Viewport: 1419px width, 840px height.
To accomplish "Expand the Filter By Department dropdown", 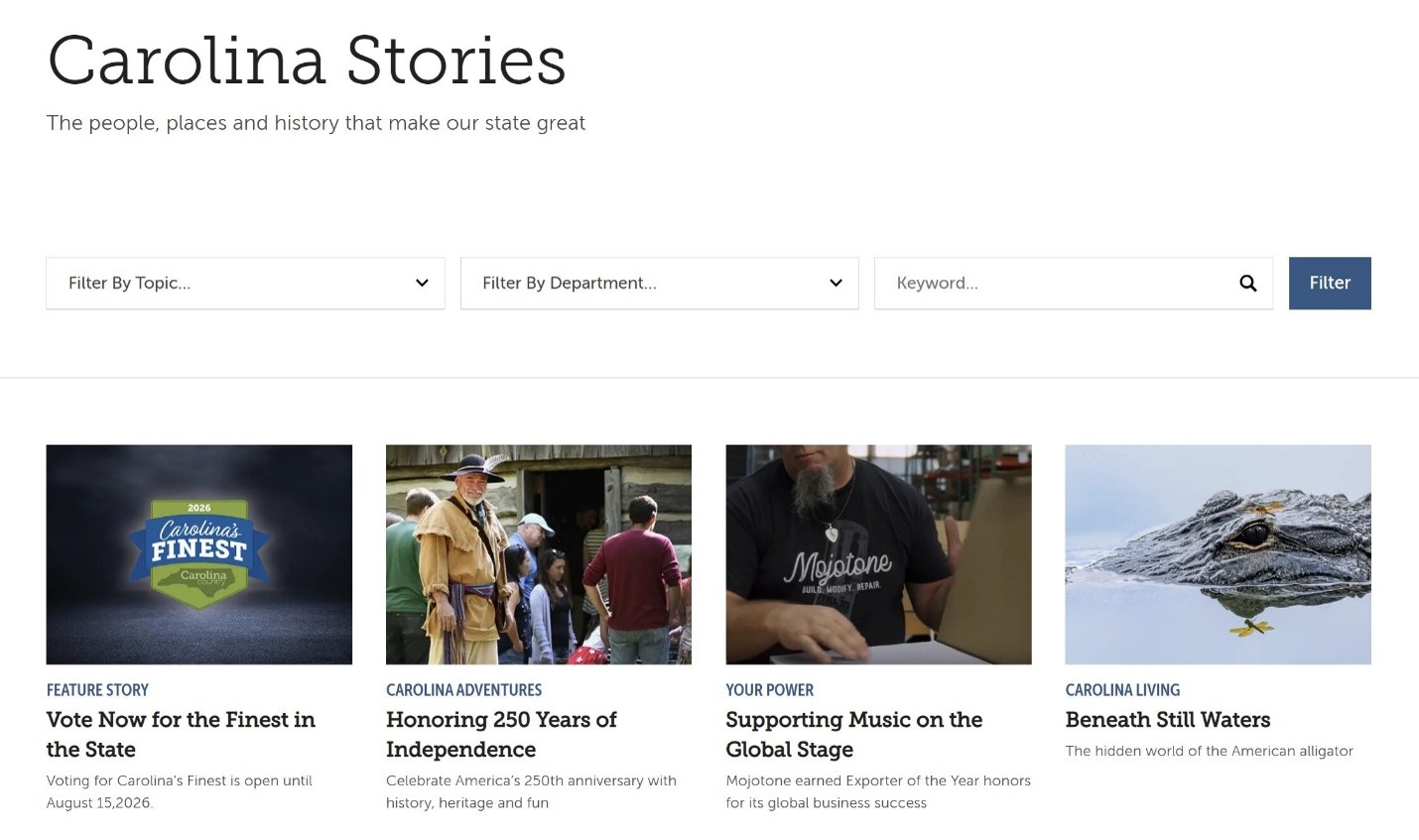I will click(x=659, y=284).
